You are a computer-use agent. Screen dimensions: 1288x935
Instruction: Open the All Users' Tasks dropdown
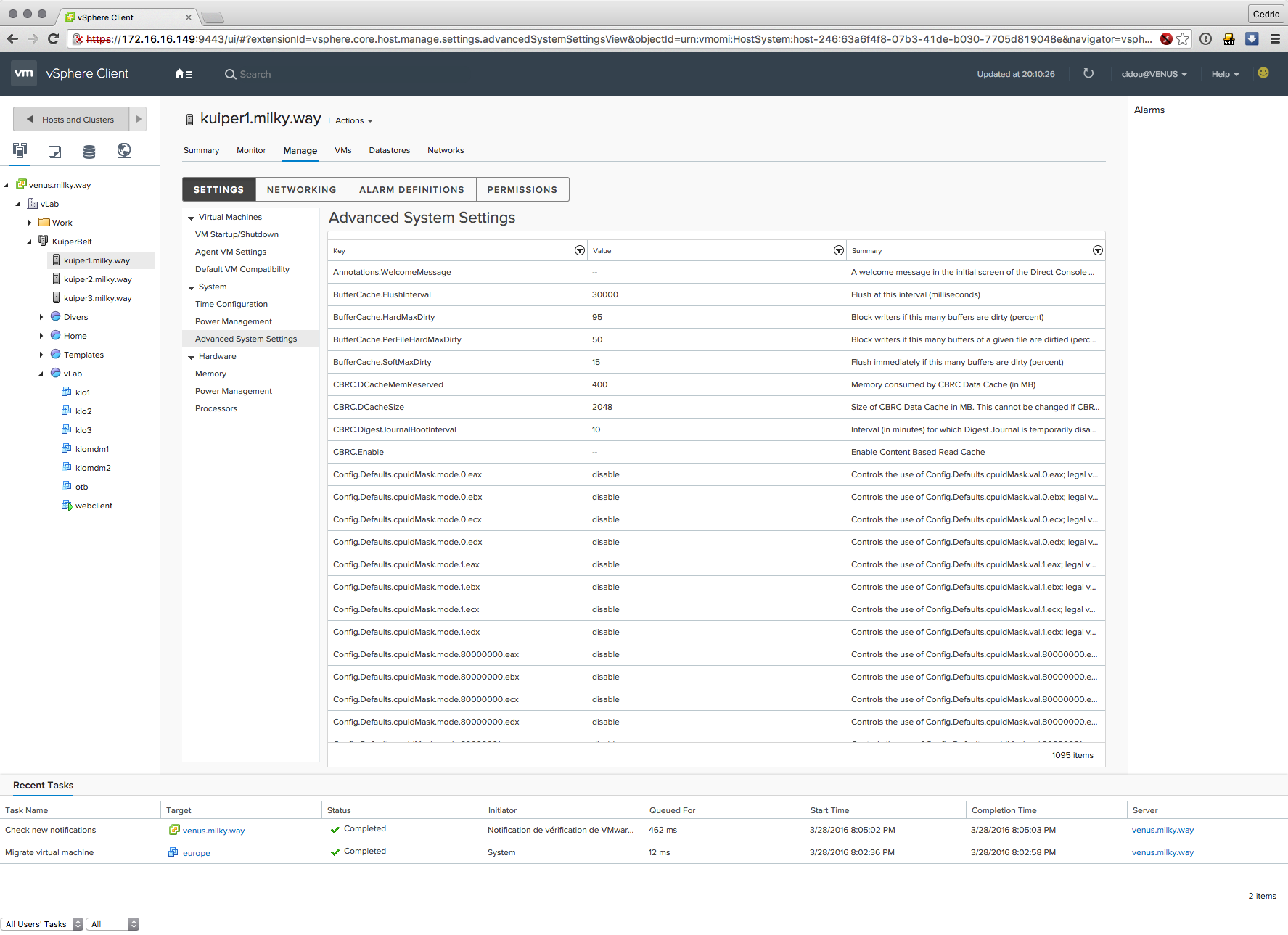point(42,923)
